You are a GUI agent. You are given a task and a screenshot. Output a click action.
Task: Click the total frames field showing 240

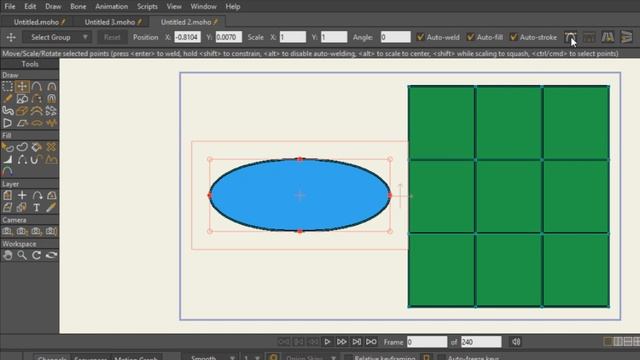point(481,342)
